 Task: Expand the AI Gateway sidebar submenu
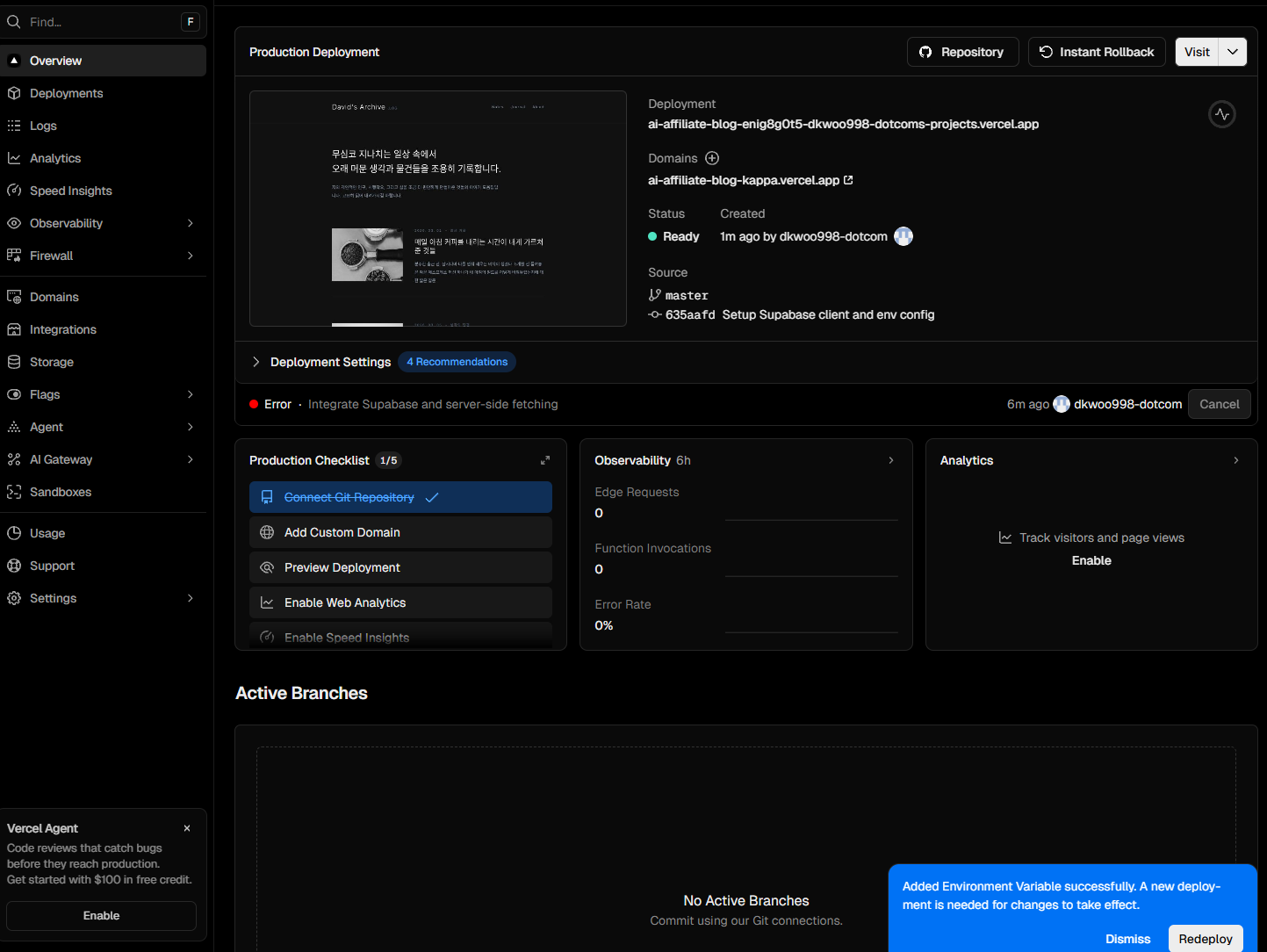pos(191,459)
